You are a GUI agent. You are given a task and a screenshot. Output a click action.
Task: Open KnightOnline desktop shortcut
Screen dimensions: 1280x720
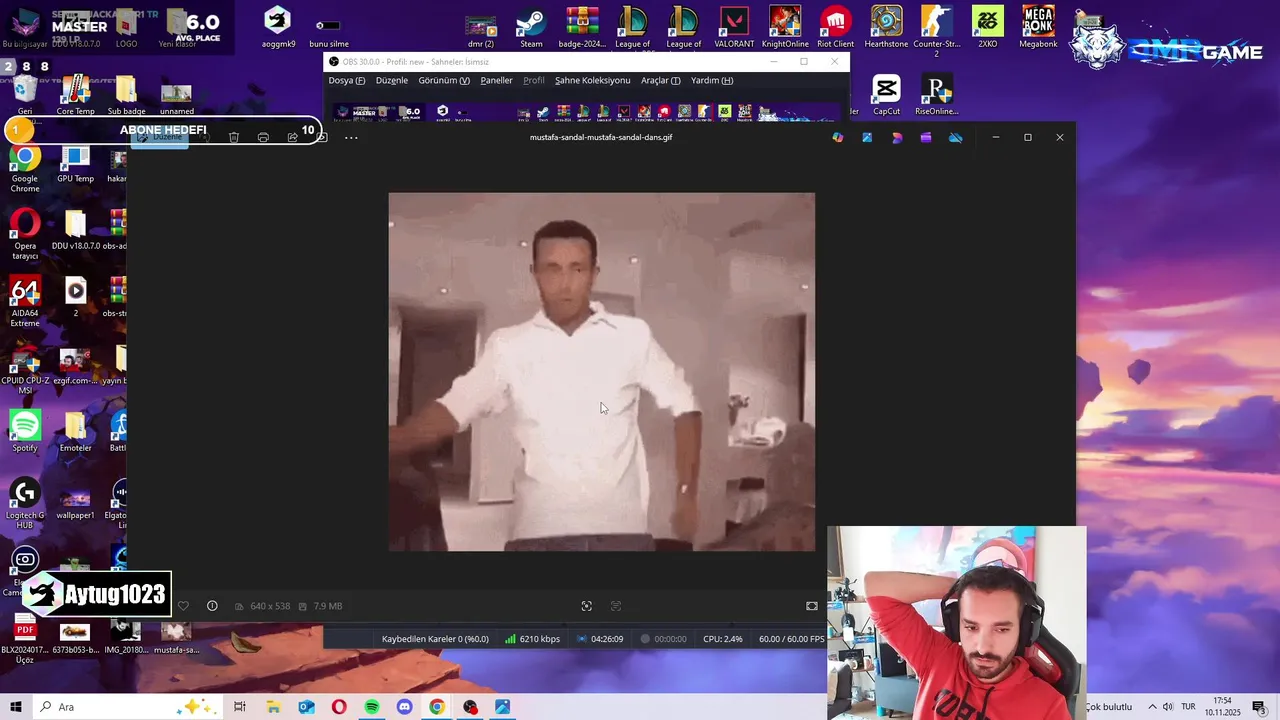(785, 27)
